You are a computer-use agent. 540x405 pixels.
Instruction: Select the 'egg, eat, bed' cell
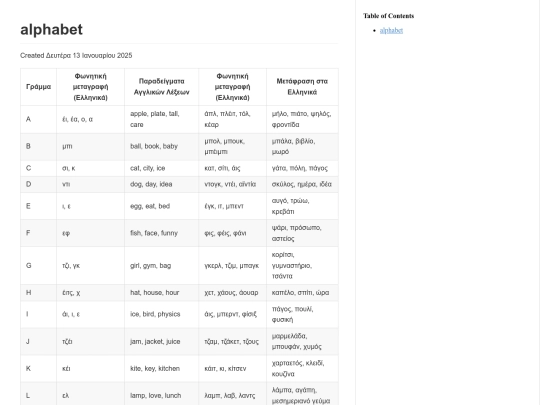coord(162,206)
